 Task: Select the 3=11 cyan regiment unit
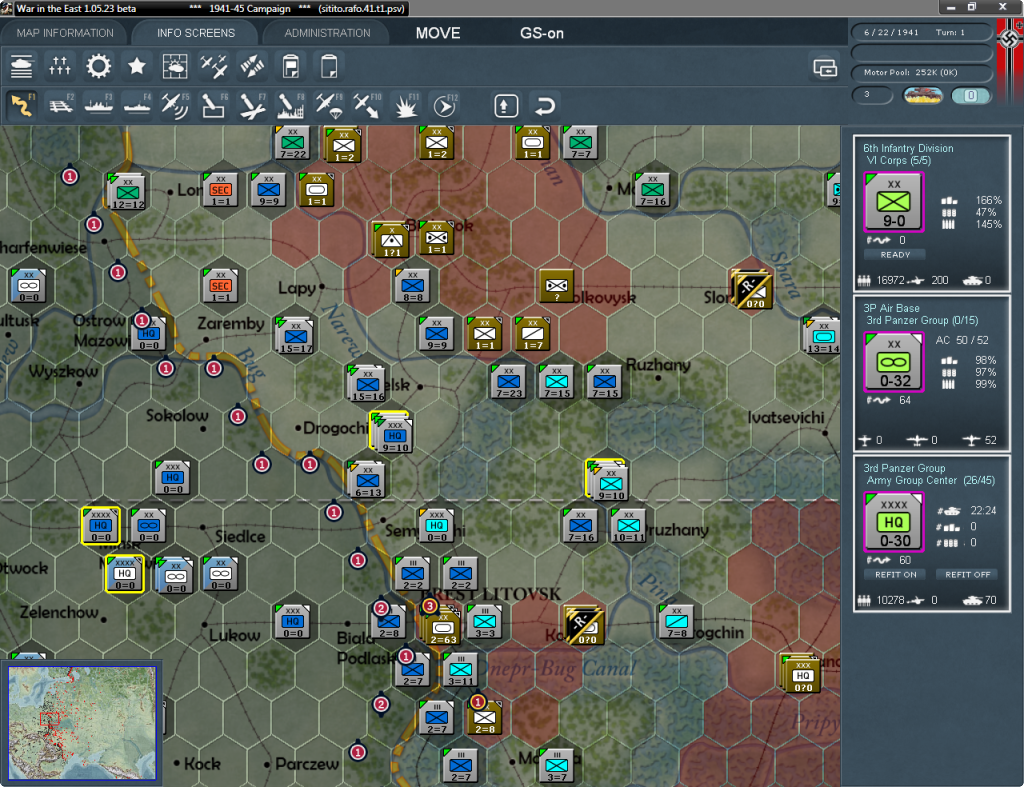click(460, 670)
